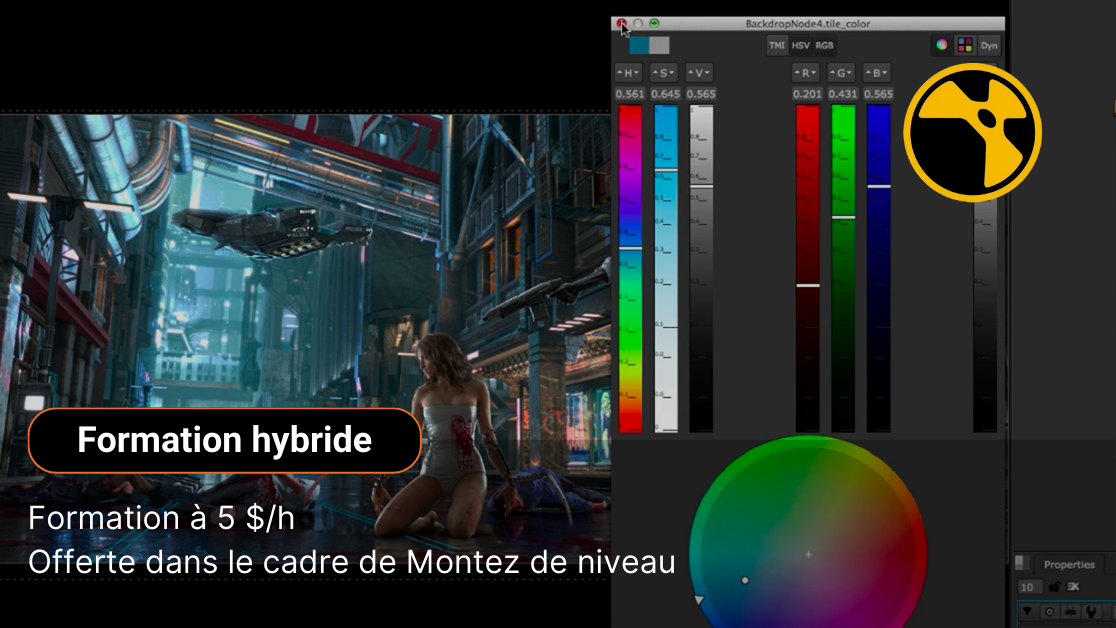Click the monitor-shaped icon in node properties header
Viewport: 1116px width, 628px height.
point(1071,612)
